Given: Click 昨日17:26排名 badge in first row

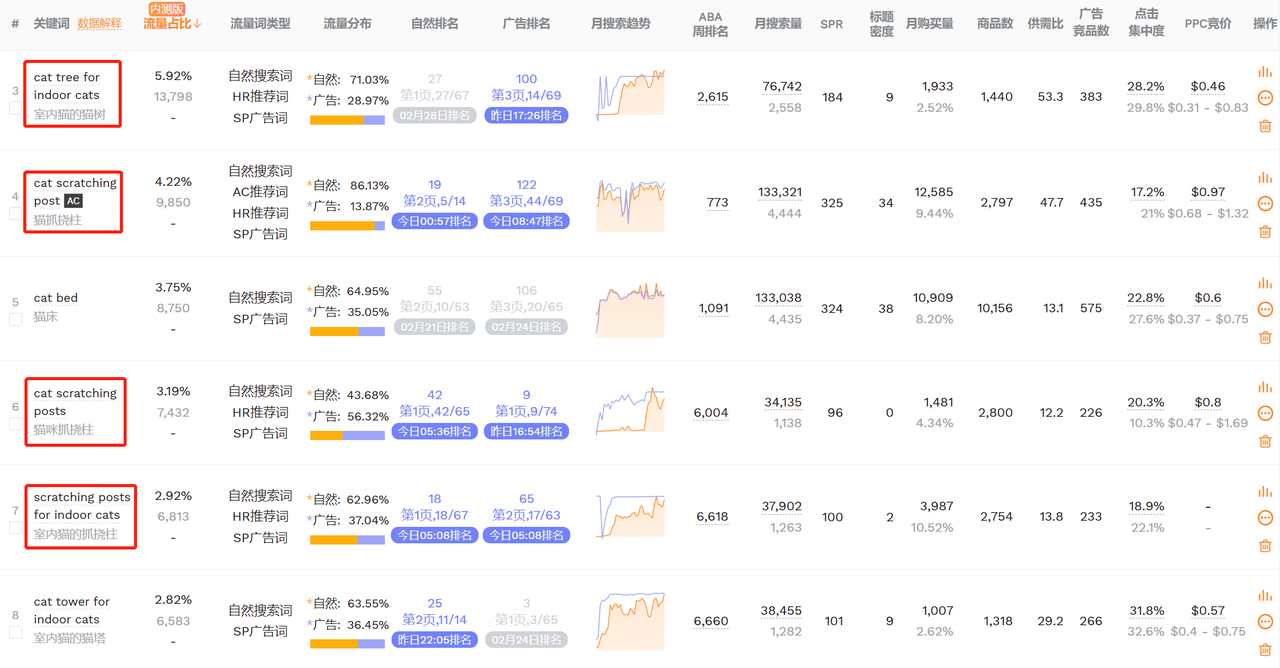Looking at the screenshot, I should click(526, 115).
